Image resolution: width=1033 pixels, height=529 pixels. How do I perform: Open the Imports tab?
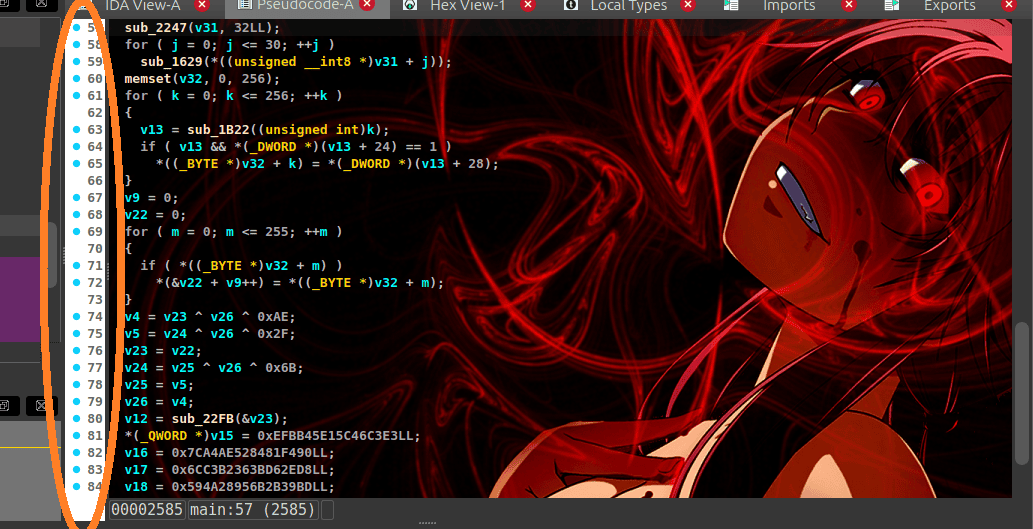(x=789, y=6)
